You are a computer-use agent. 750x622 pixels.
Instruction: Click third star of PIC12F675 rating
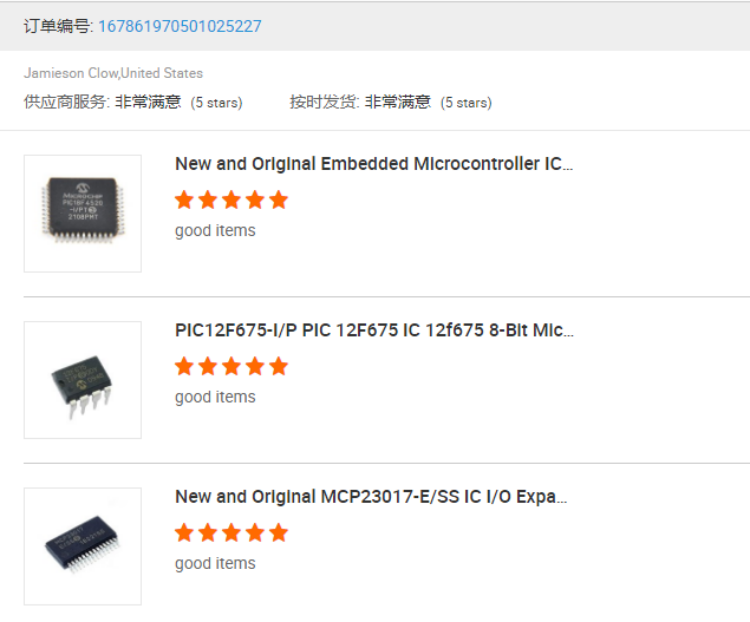232,367
